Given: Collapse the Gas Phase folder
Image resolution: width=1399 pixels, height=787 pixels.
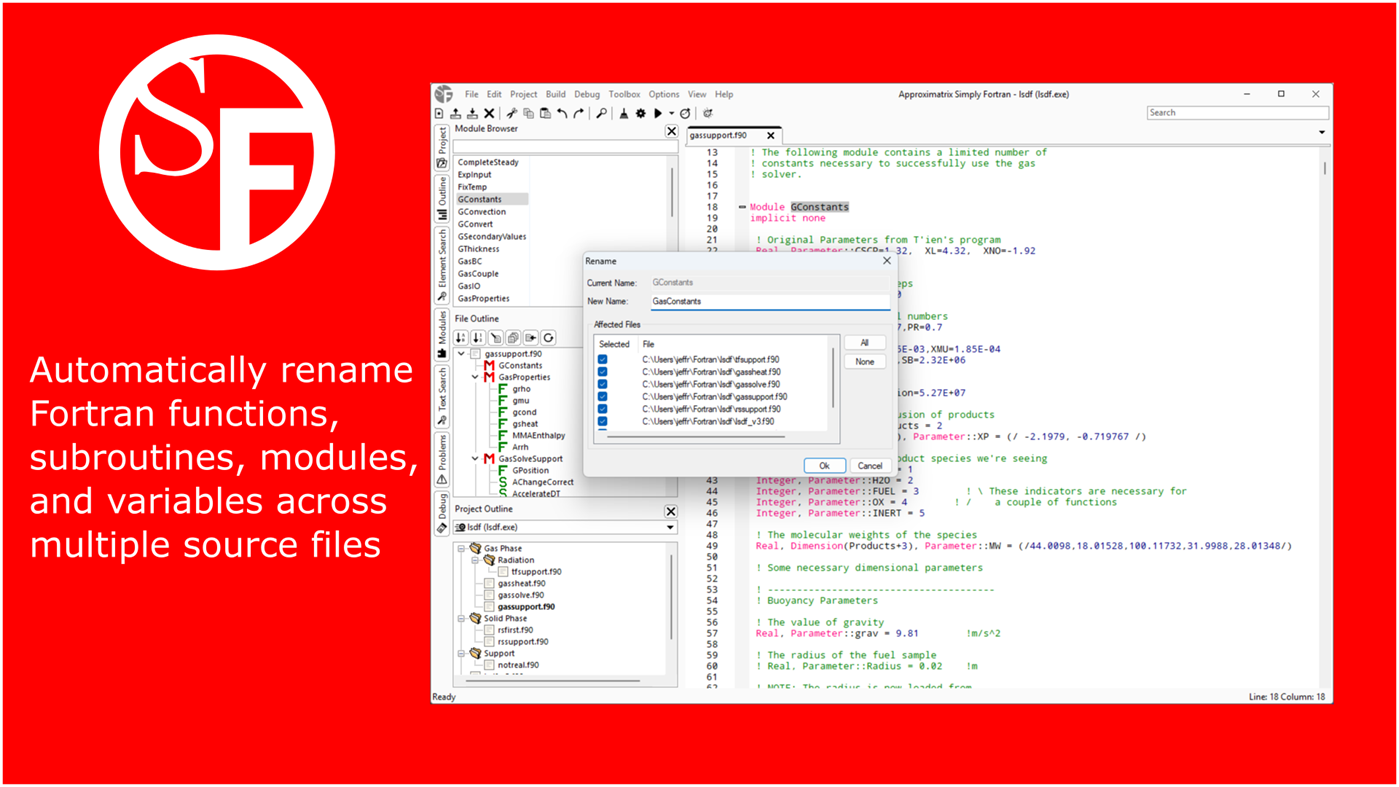Looking at the screenshot, I should pyautogui.click(x=462, y=548).
